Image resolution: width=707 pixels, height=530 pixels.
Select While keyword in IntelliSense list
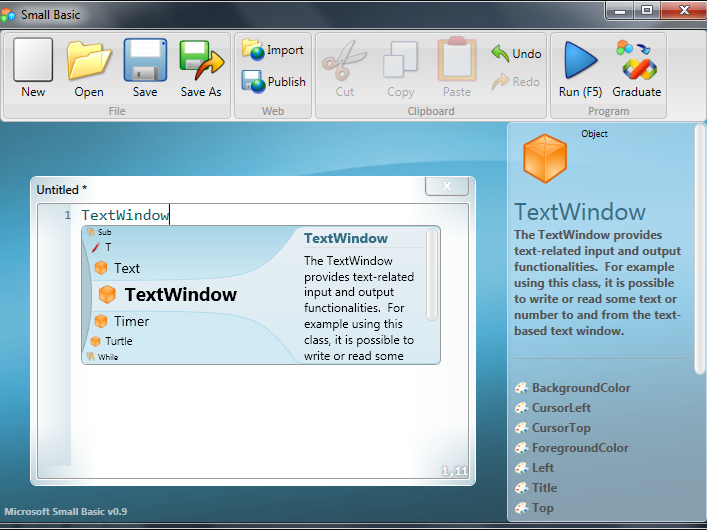click(102, 357)
